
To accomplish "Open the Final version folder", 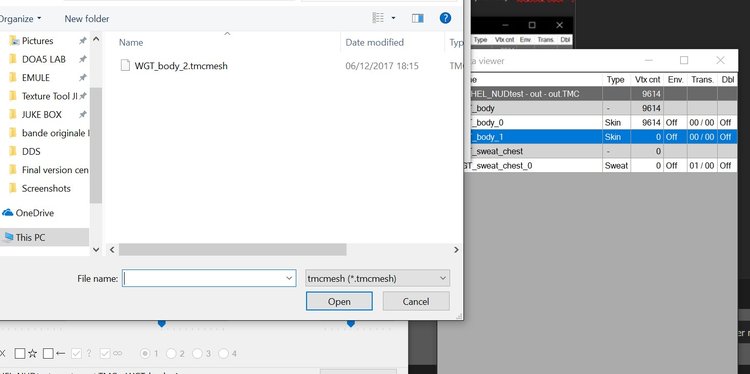I will click(x=55, y=170).
